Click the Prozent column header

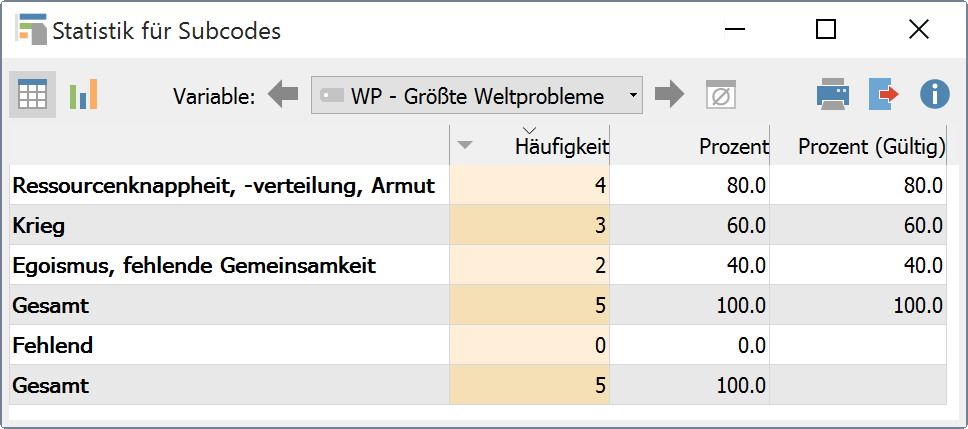tap(732, 147)
